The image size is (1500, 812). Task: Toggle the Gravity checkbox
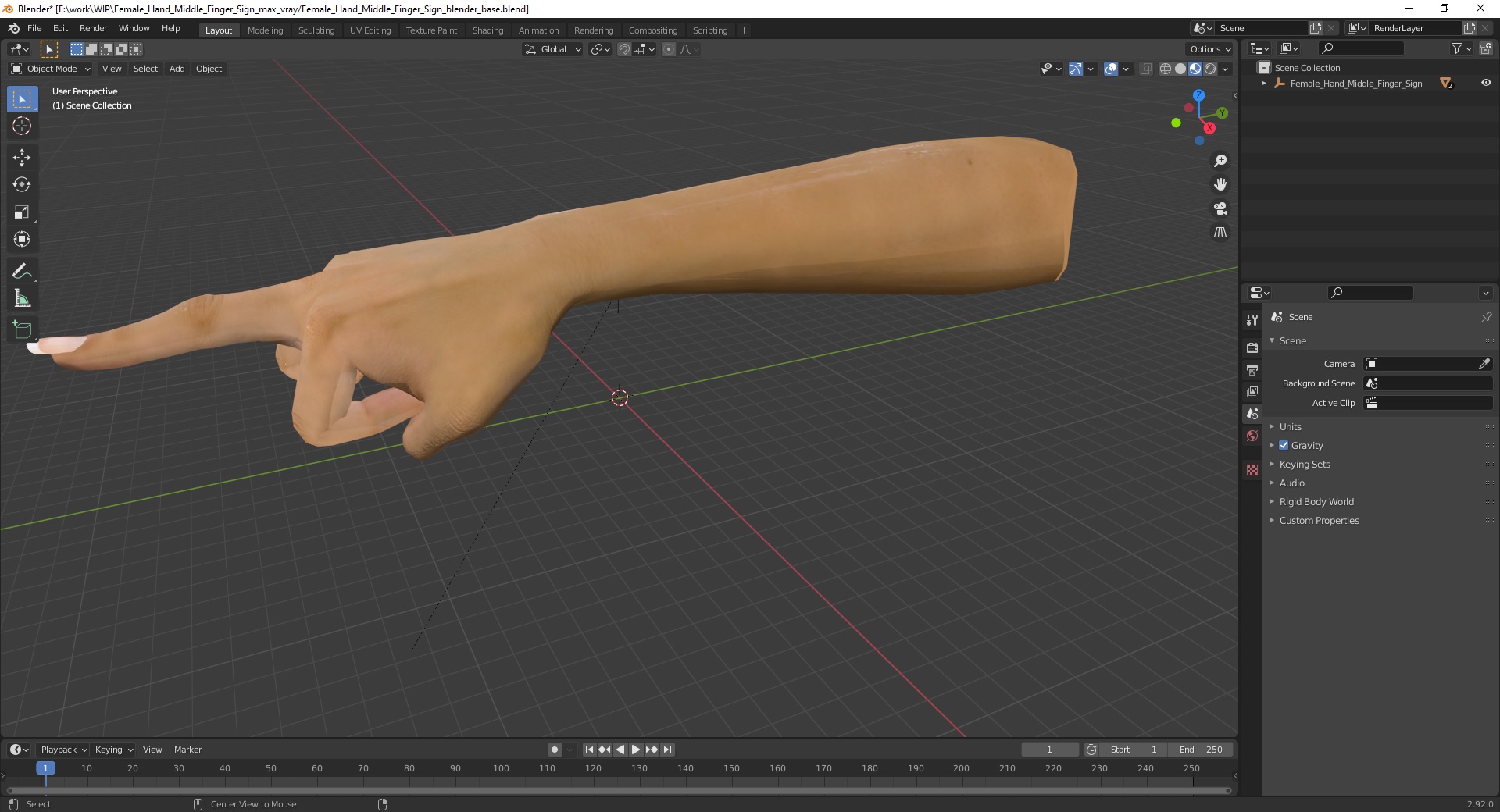point(1284,445)
